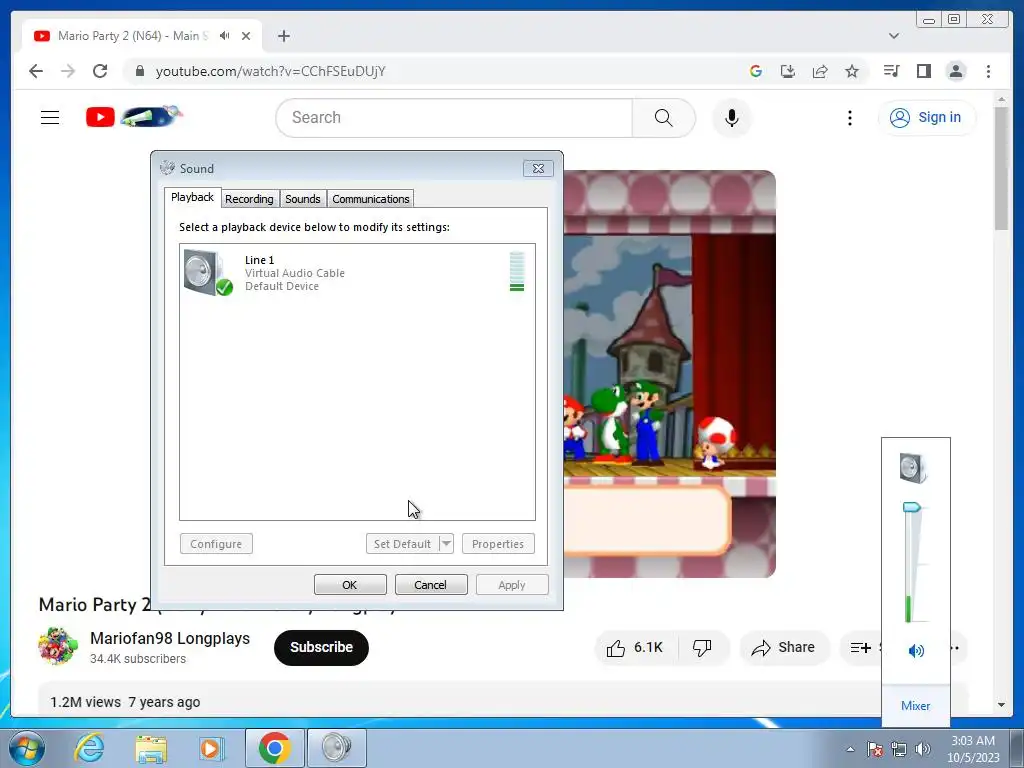
Task: Click the YouTube search field
Action: 454,118
